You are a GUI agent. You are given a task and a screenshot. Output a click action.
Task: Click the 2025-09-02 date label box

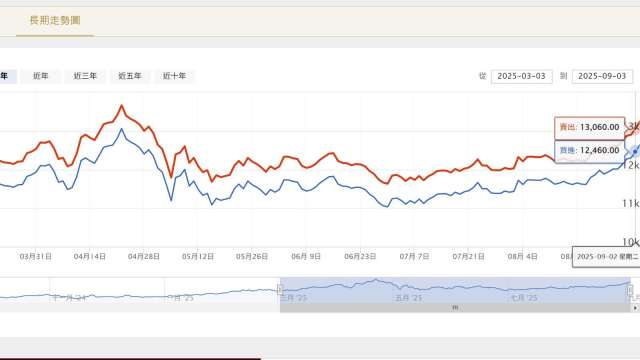tap(607, 257)
